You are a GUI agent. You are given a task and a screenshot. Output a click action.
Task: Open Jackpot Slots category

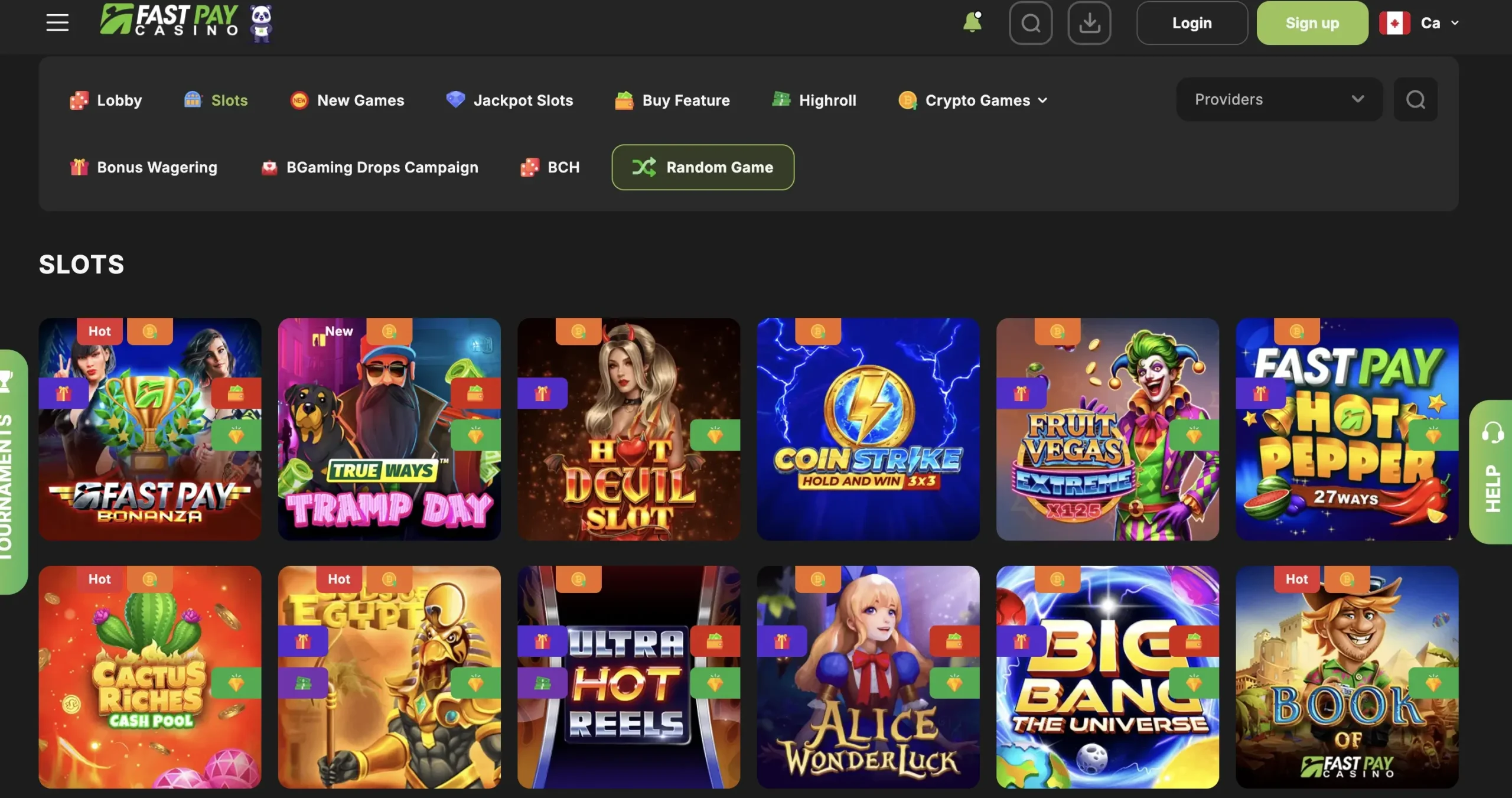[x=509, y=100]
